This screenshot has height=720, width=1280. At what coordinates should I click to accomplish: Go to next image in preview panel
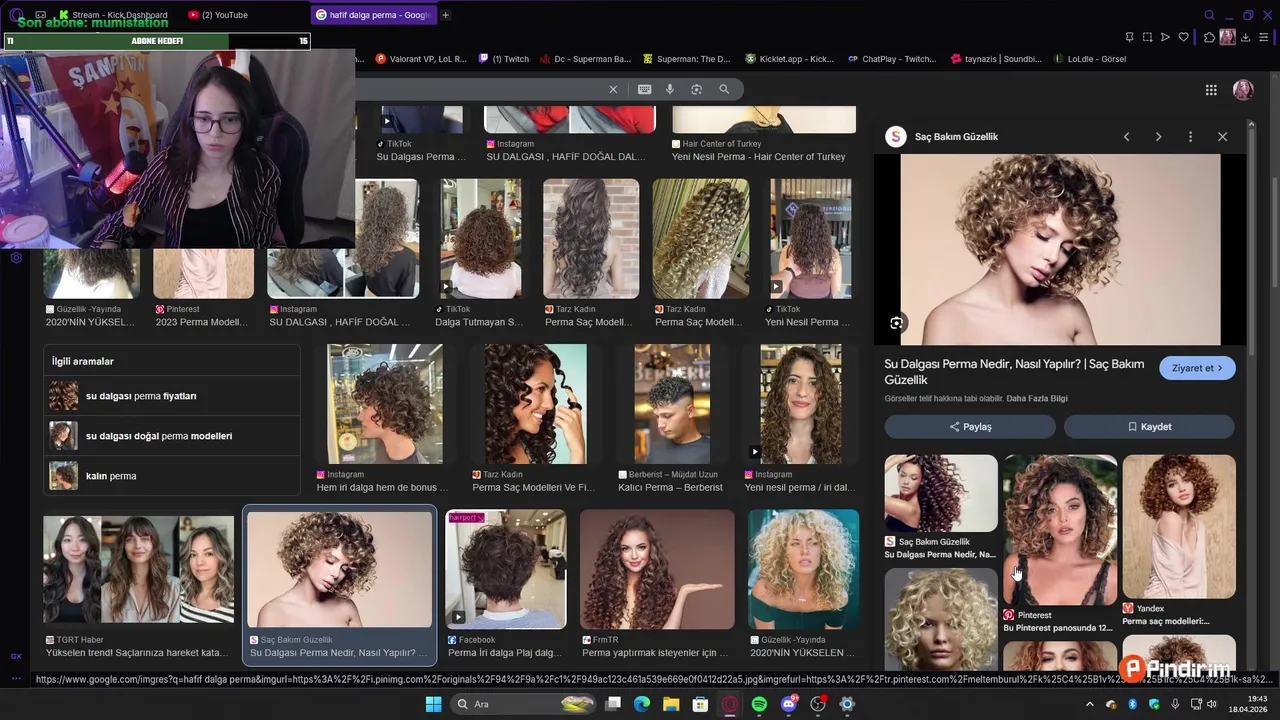1158,136
